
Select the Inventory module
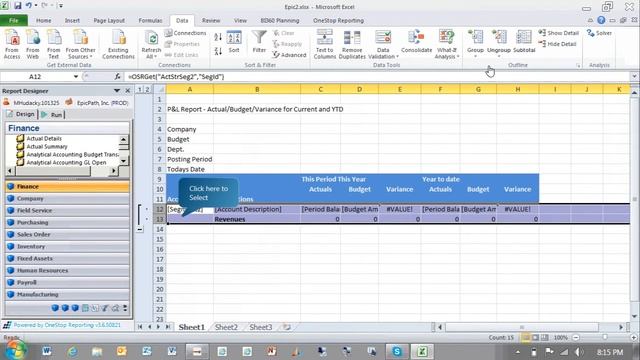click(x=67, y=247)
